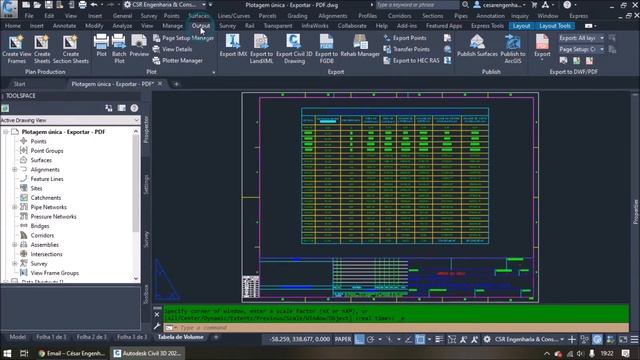The image size is (640, 360).
Task: Open the Prospector side tab
Action: point(146,129)
